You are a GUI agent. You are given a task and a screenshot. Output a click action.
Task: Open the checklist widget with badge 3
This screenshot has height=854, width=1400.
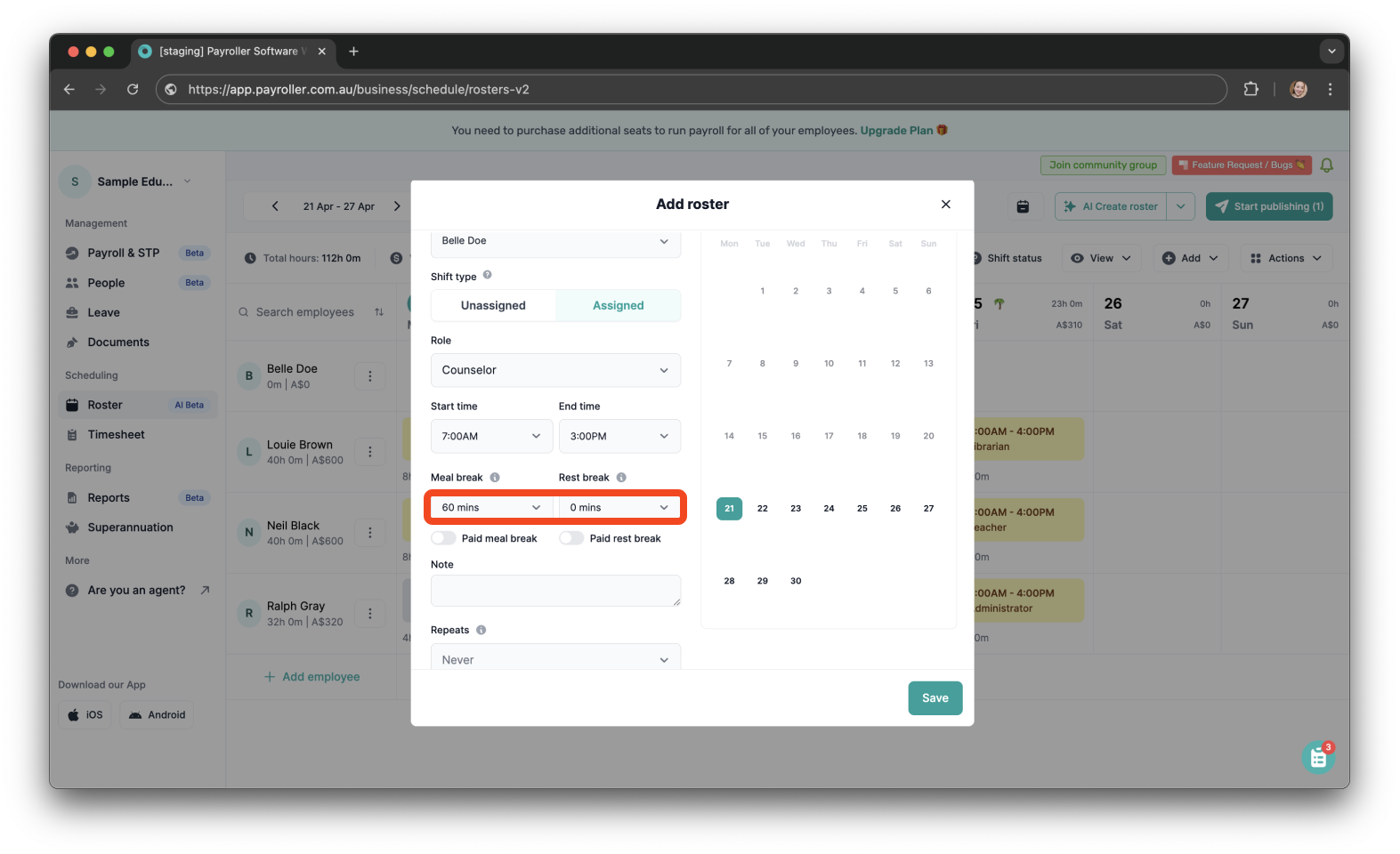(1318, 757)
